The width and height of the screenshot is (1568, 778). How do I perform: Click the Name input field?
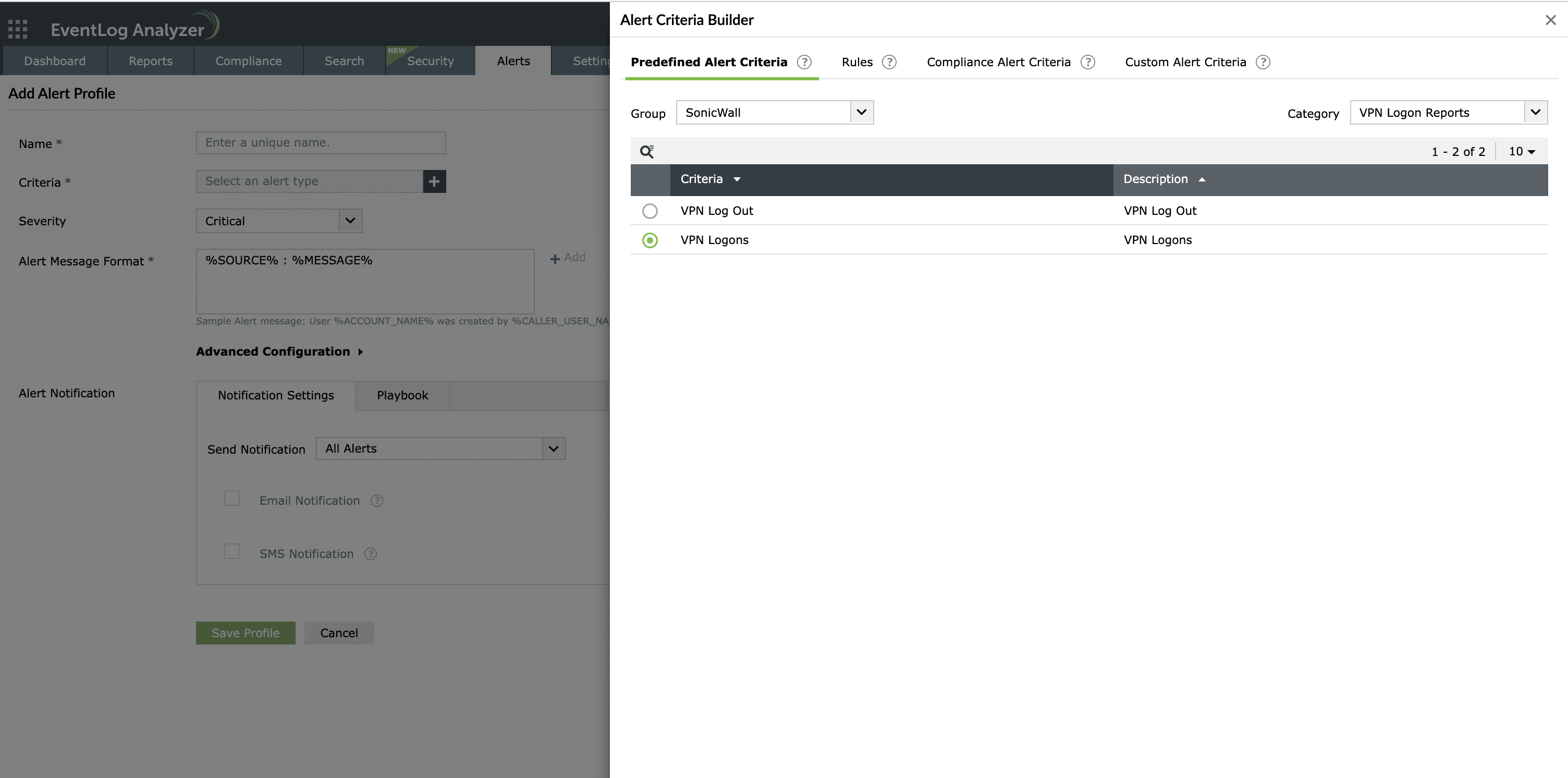pos(321,143)
